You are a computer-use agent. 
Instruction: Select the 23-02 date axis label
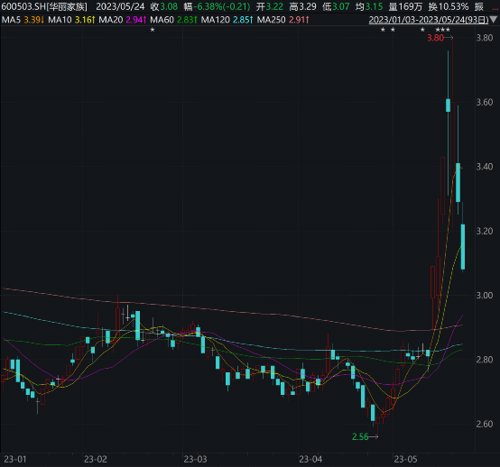coord(95,459)
